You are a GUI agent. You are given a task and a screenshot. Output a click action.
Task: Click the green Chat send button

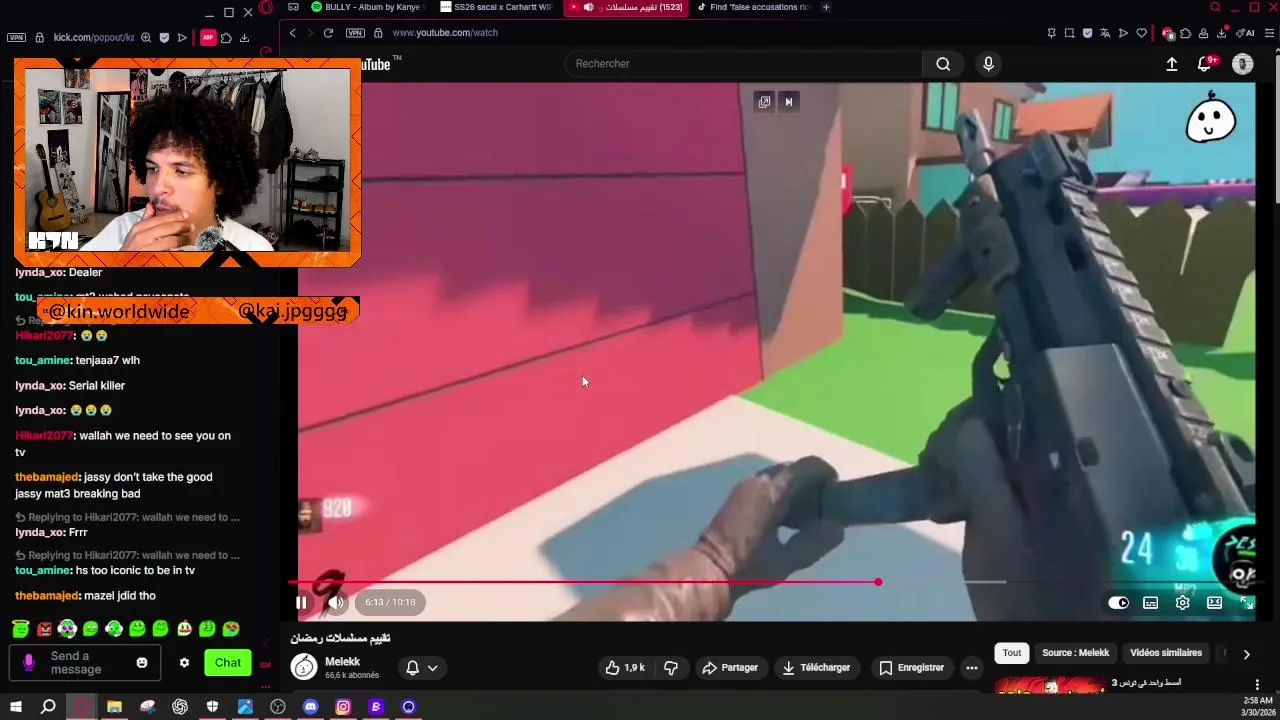point(228,662)
